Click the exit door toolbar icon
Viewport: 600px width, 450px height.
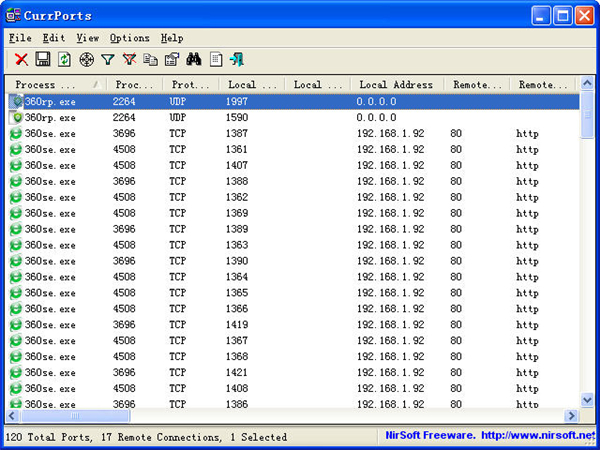[x=237, y=60]
